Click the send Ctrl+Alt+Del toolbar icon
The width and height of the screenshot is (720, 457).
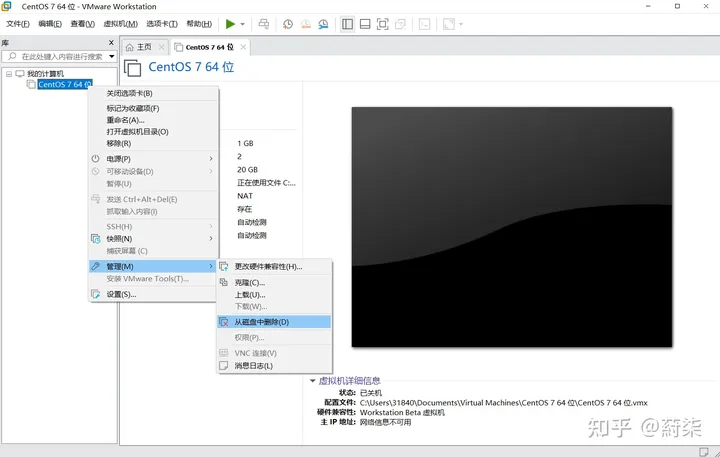click(264, 24)
